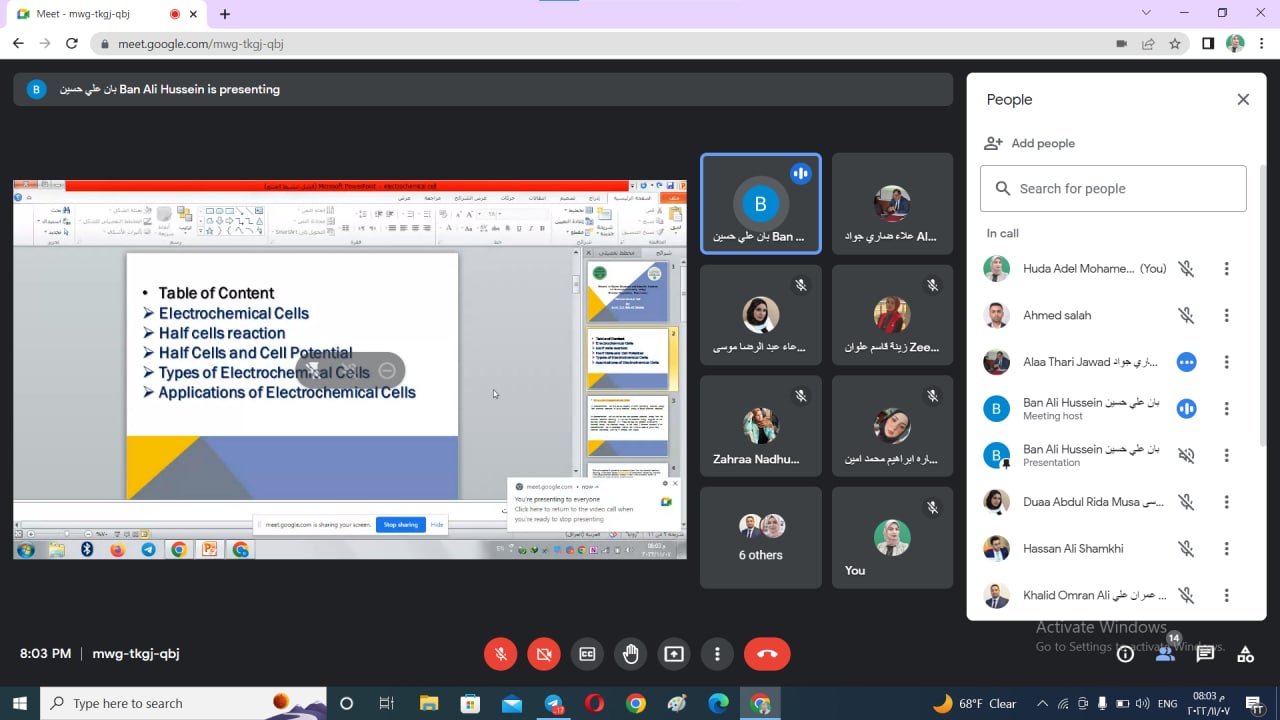
Task: Close the People panel
Action: coord(1243,99)
